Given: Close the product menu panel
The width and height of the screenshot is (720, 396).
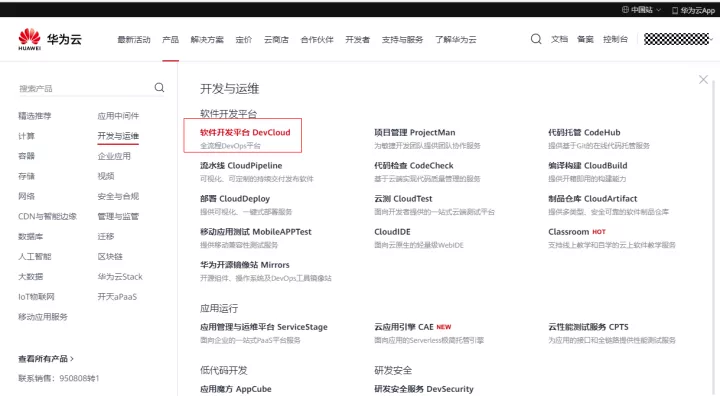Looking at the screenshot, I should tap(703, 79).
